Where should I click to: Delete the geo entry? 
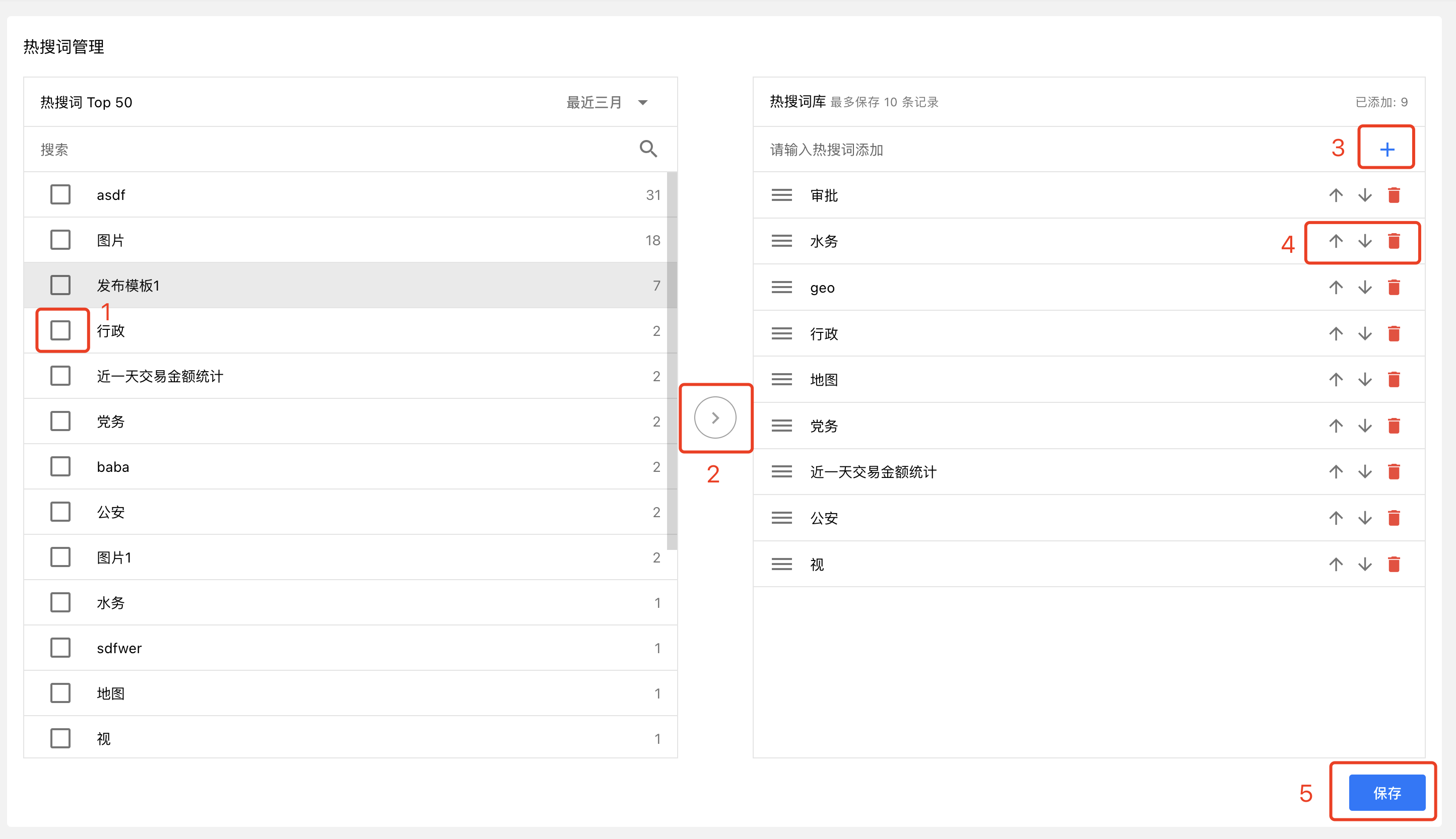tap(1394, 287)
